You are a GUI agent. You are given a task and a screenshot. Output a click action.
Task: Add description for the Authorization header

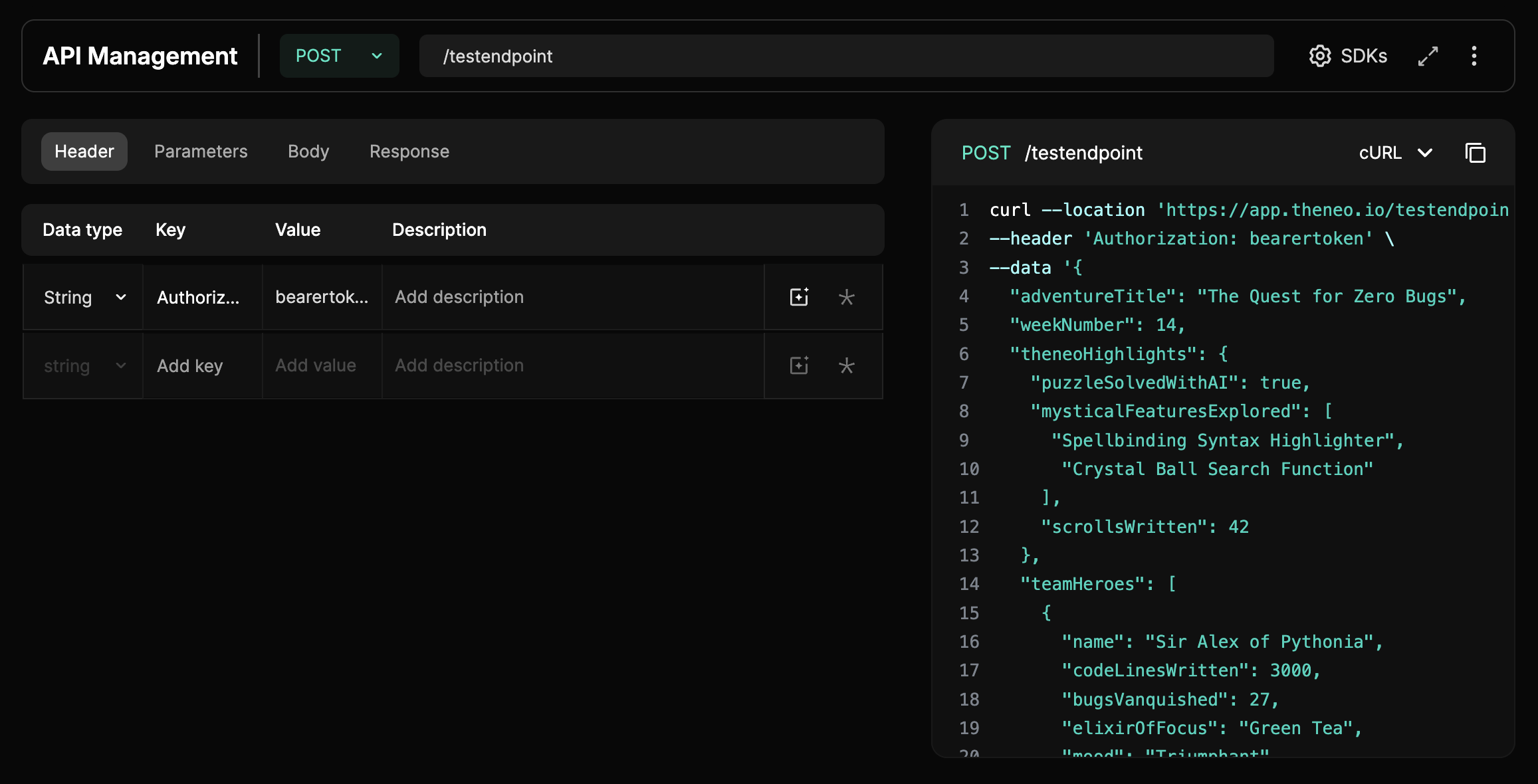[573, 297]
